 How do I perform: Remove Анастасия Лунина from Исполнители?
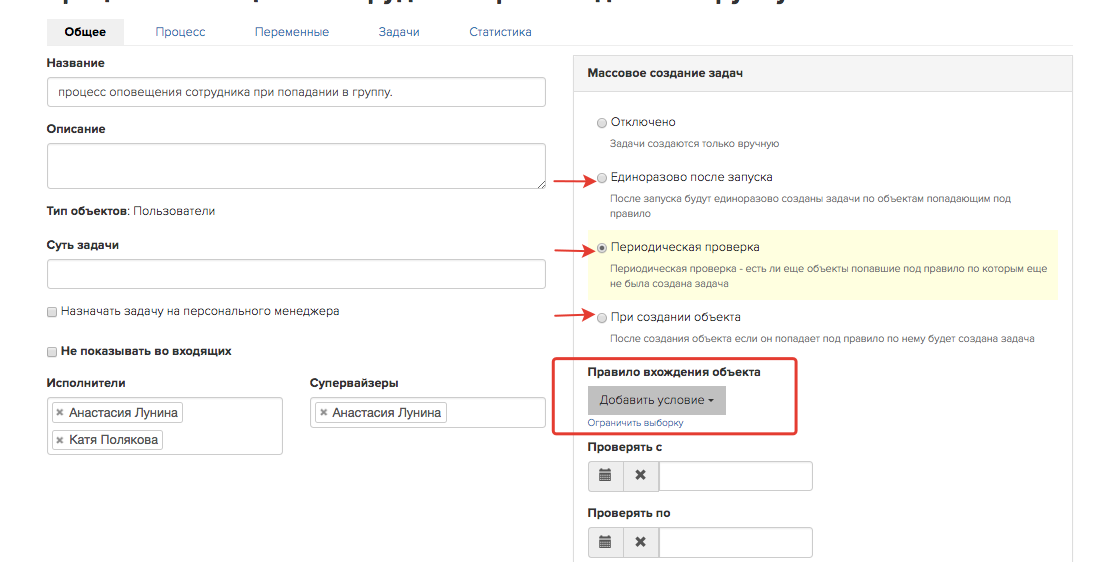60,412
